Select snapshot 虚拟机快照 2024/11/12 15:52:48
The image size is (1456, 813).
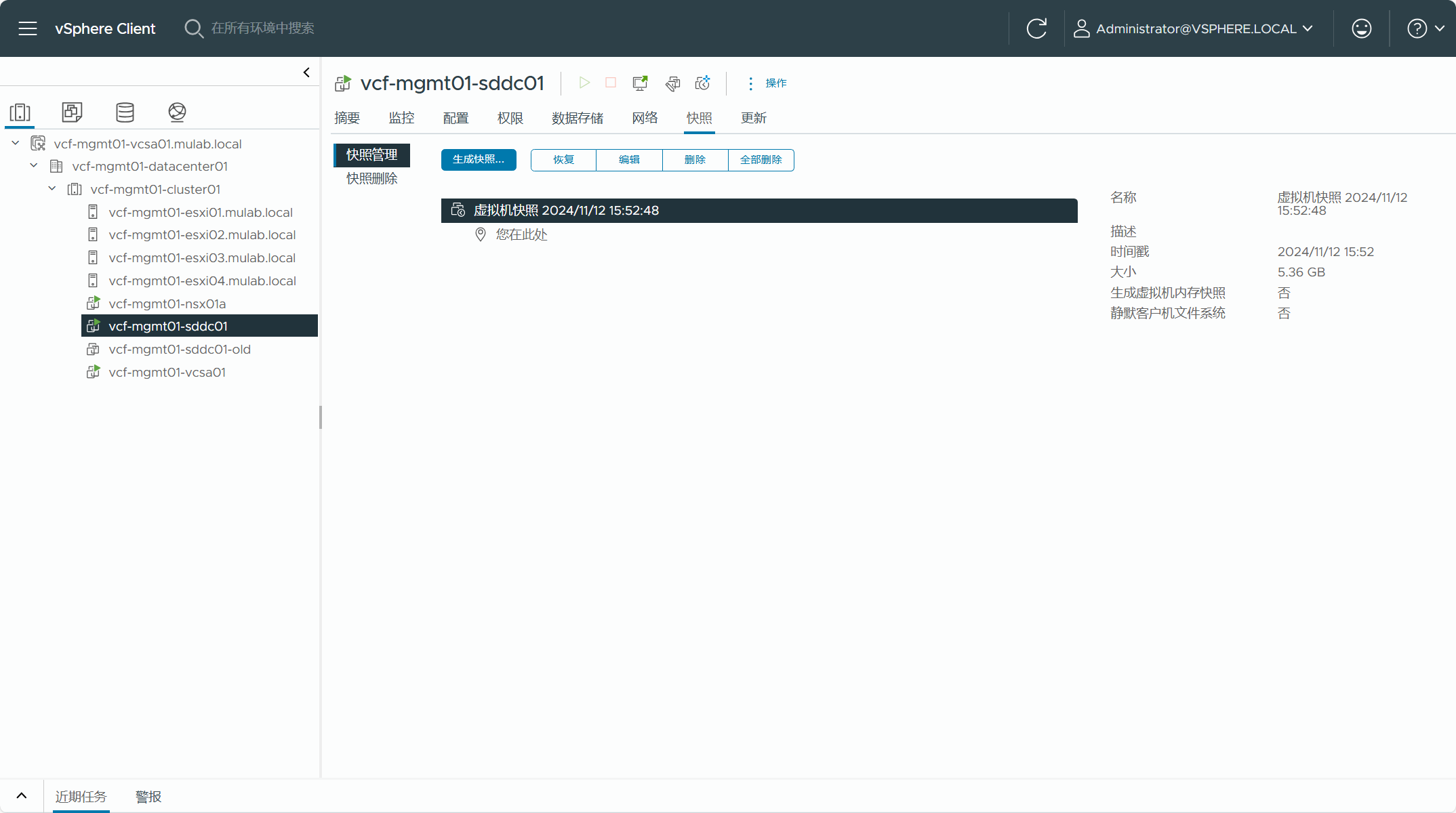pos(759,211)
